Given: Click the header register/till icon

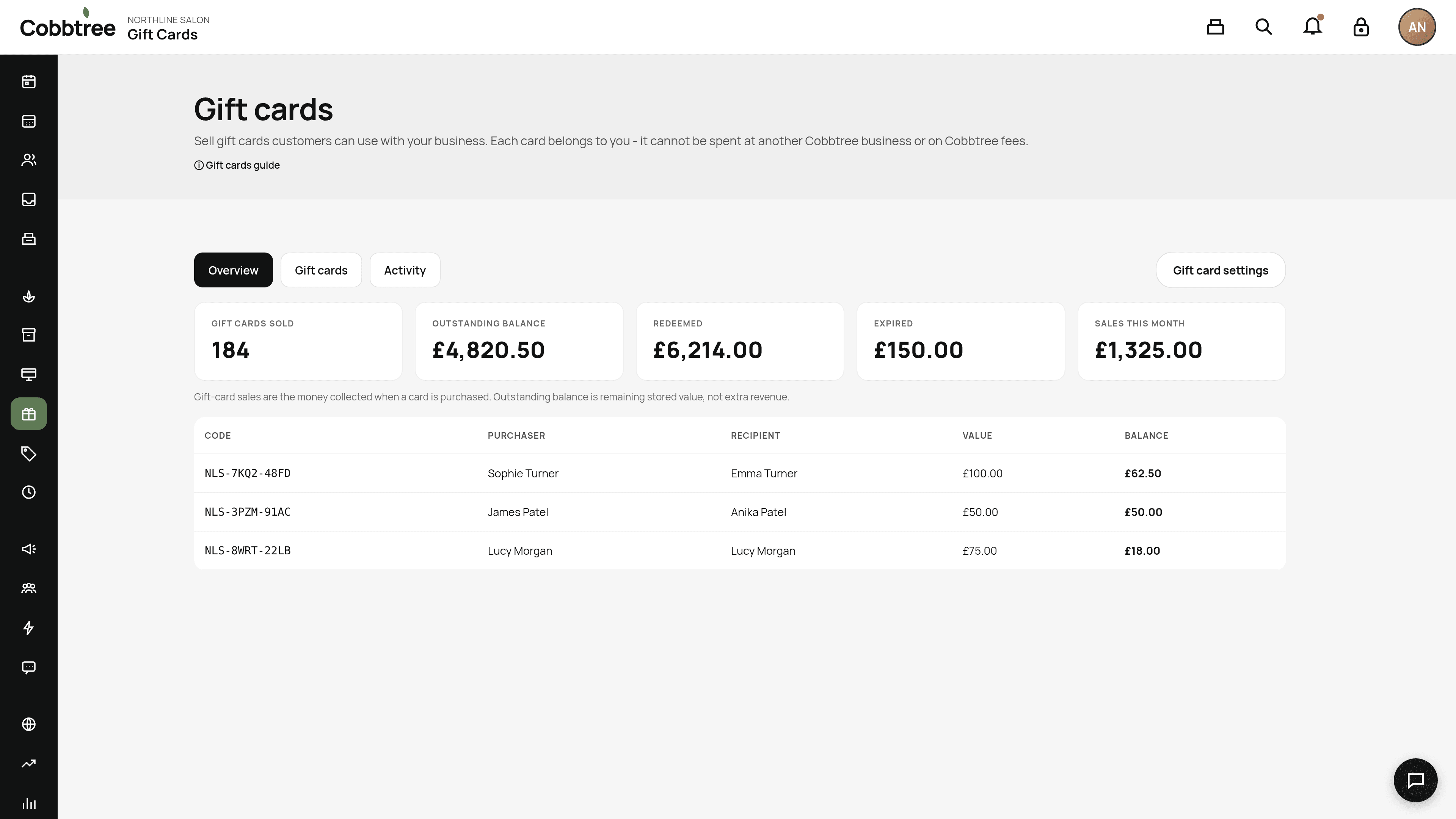Looking at the screenshot, I should tap(1215, 27).
